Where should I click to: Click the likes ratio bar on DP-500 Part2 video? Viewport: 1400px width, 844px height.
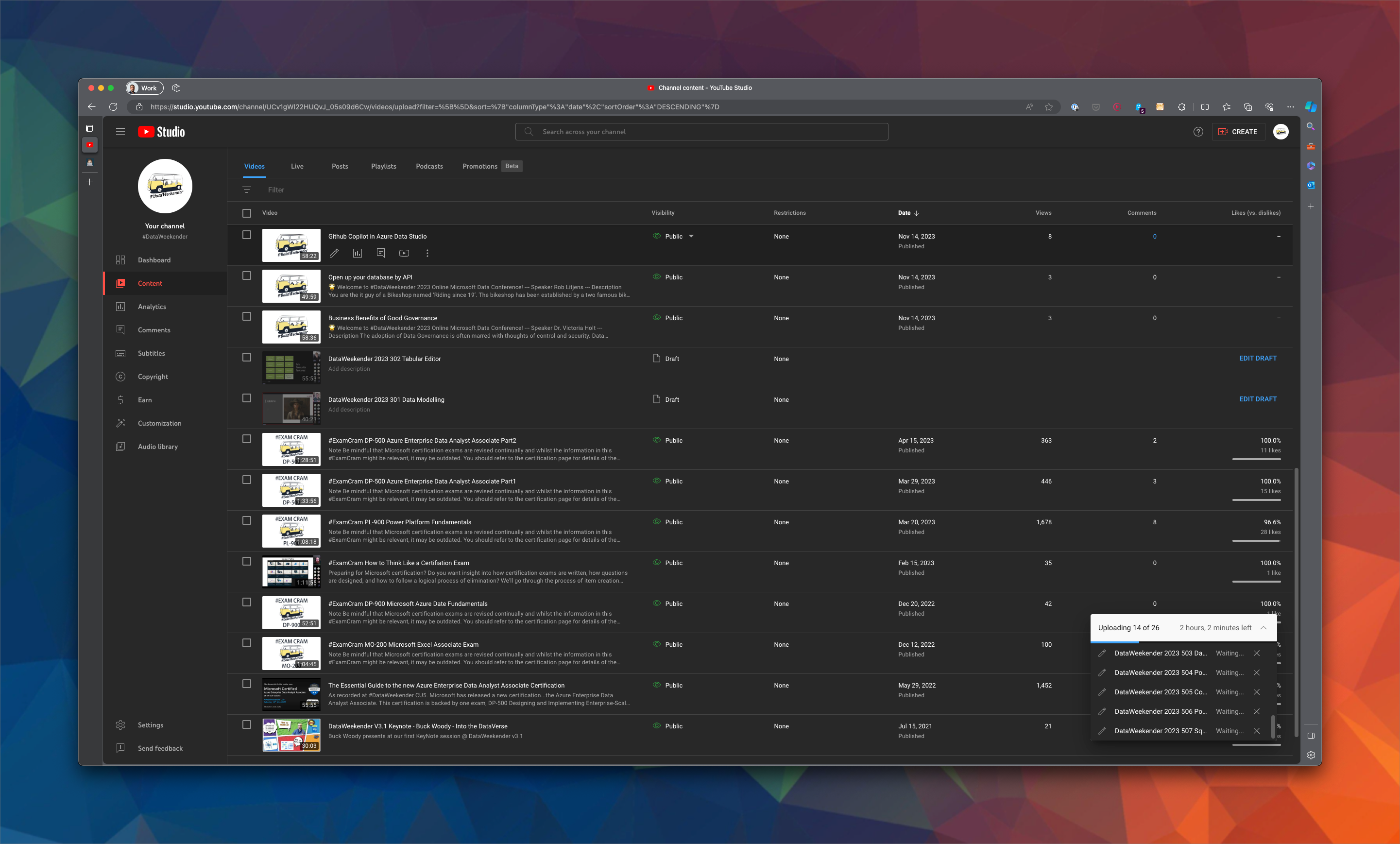pos(1256,460)
